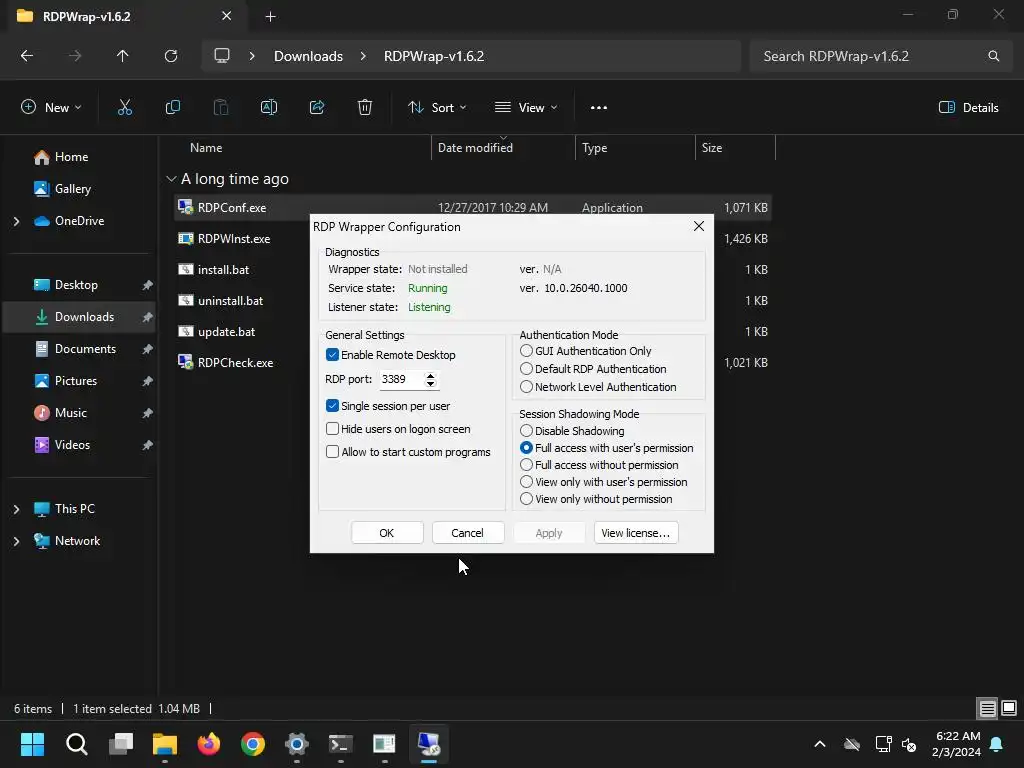Screen dimensions: 1024x768
Task: Open the New dropdown menu
Action: coord(52,108)
